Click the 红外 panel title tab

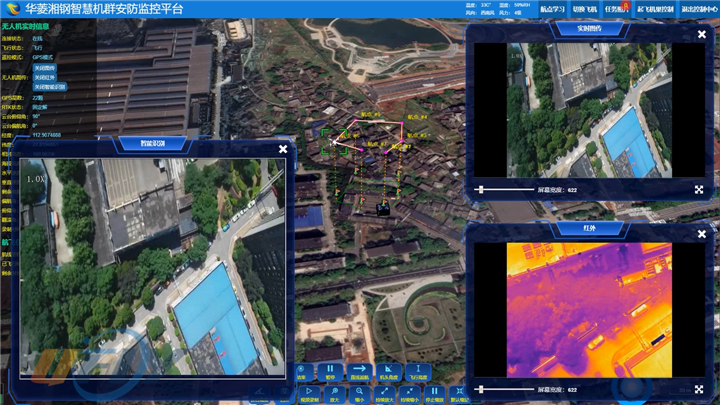(x=589, y=228)
